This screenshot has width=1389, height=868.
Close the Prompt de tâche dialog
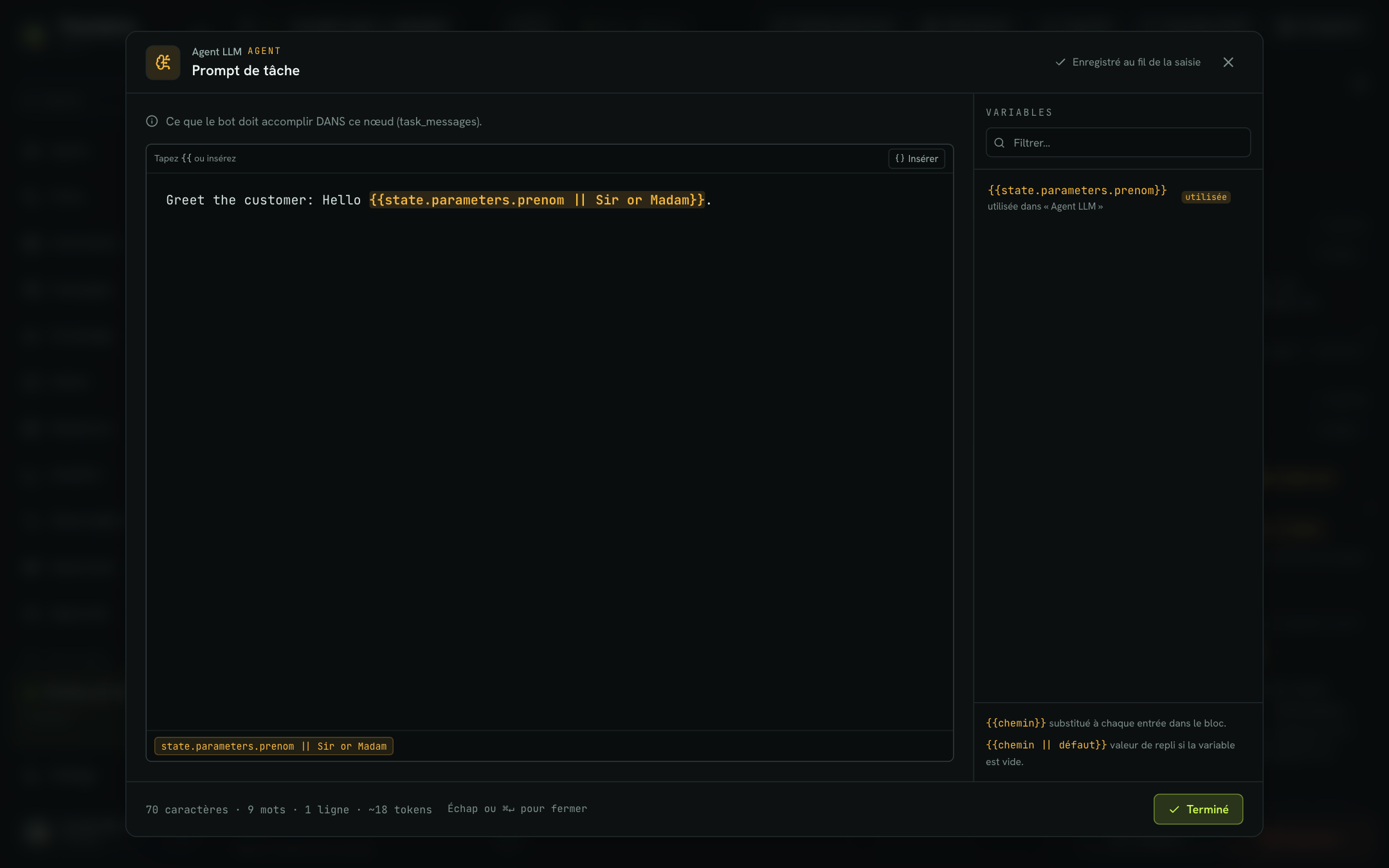(x=1228, y=62)
